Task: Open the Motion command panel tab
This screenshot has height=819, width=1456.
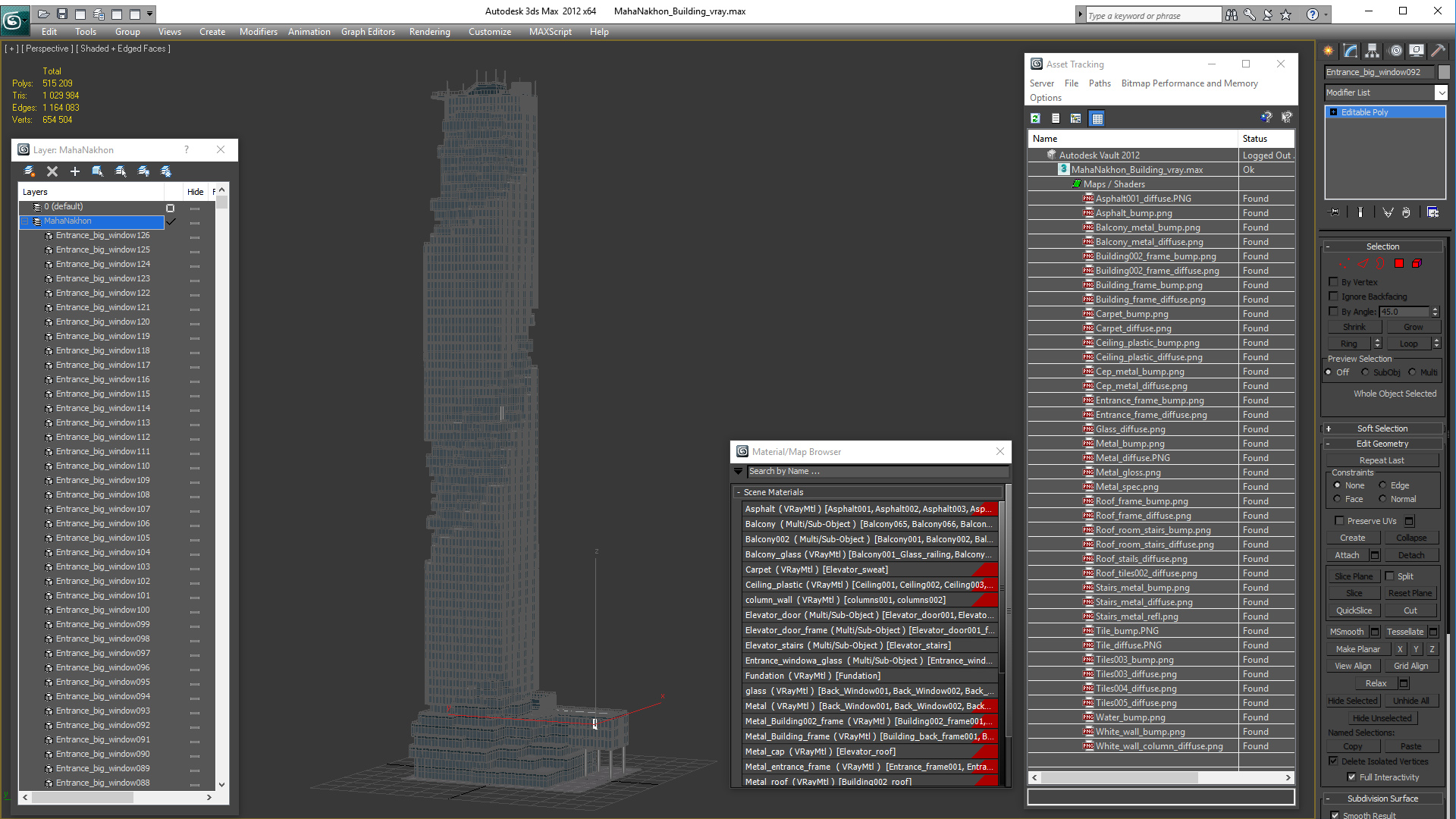Action: click(x=1395, y=51)
